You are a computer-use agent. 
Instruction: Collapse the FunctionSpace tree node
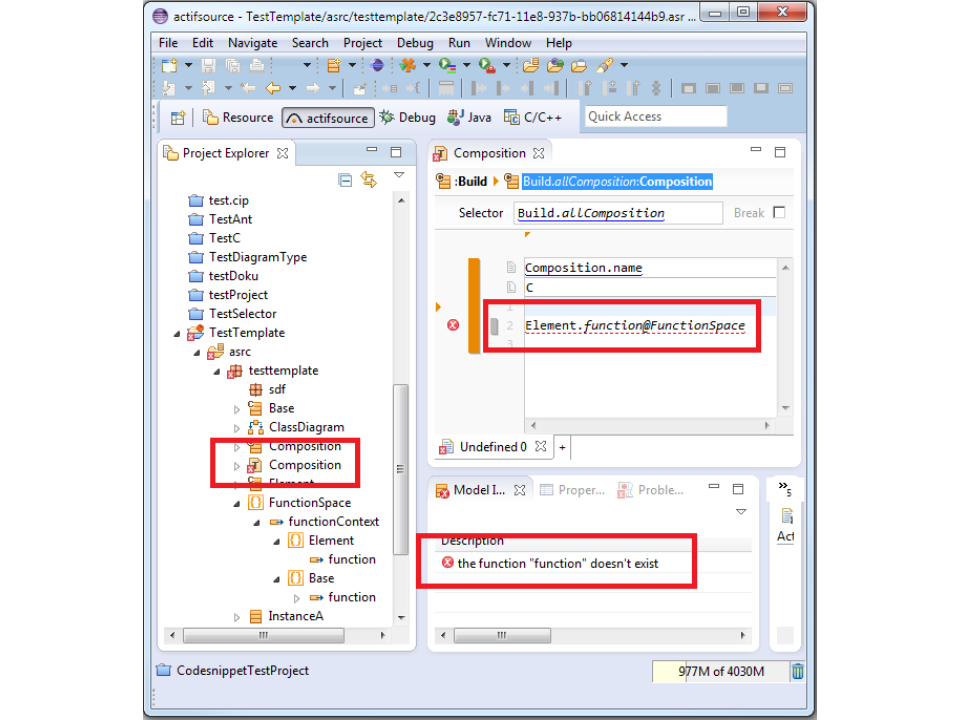(x=237, y=503)
